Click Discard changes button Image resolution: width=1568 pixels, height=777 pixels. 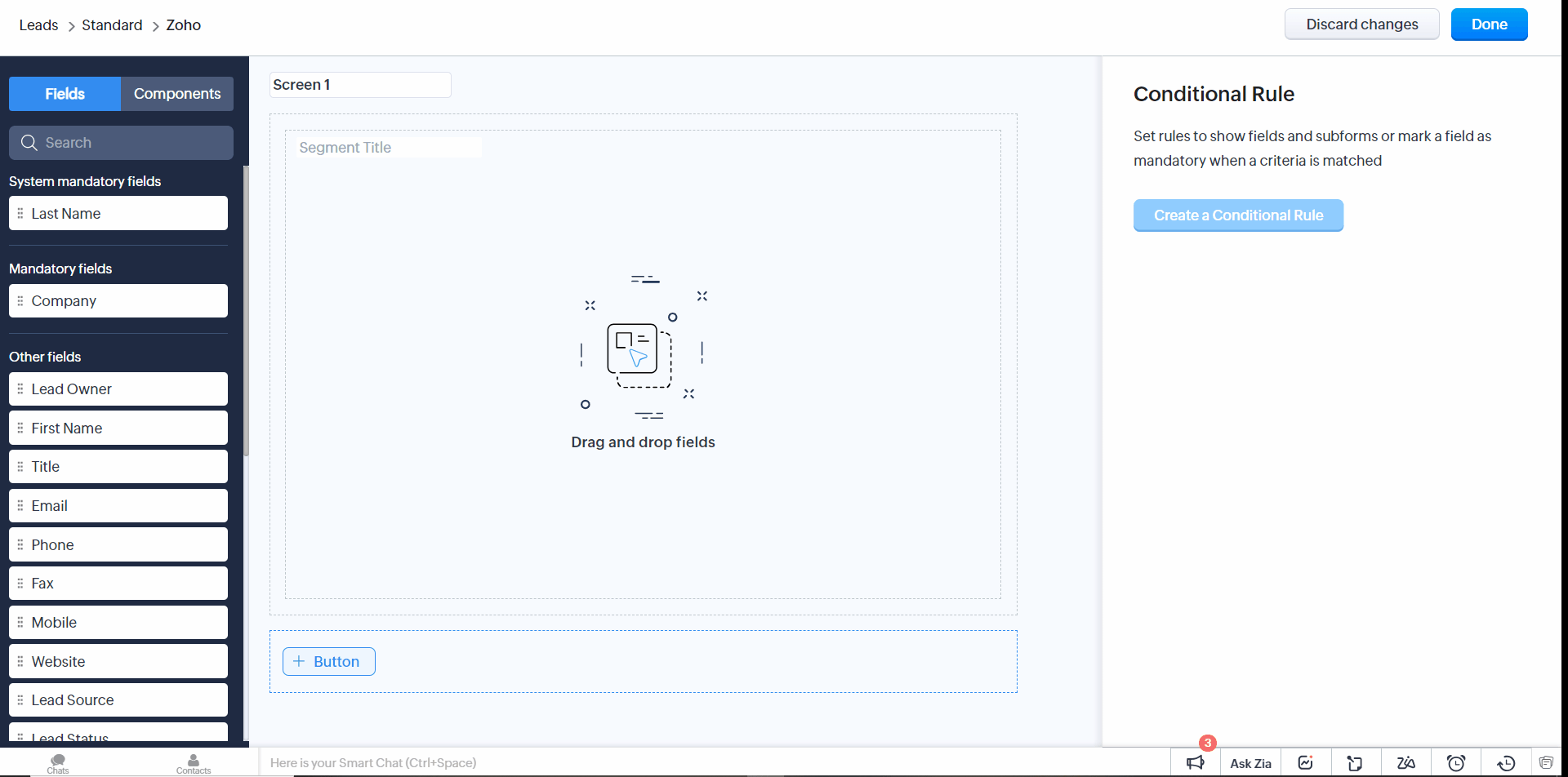pyautogui.click(x=1361, y=24)
